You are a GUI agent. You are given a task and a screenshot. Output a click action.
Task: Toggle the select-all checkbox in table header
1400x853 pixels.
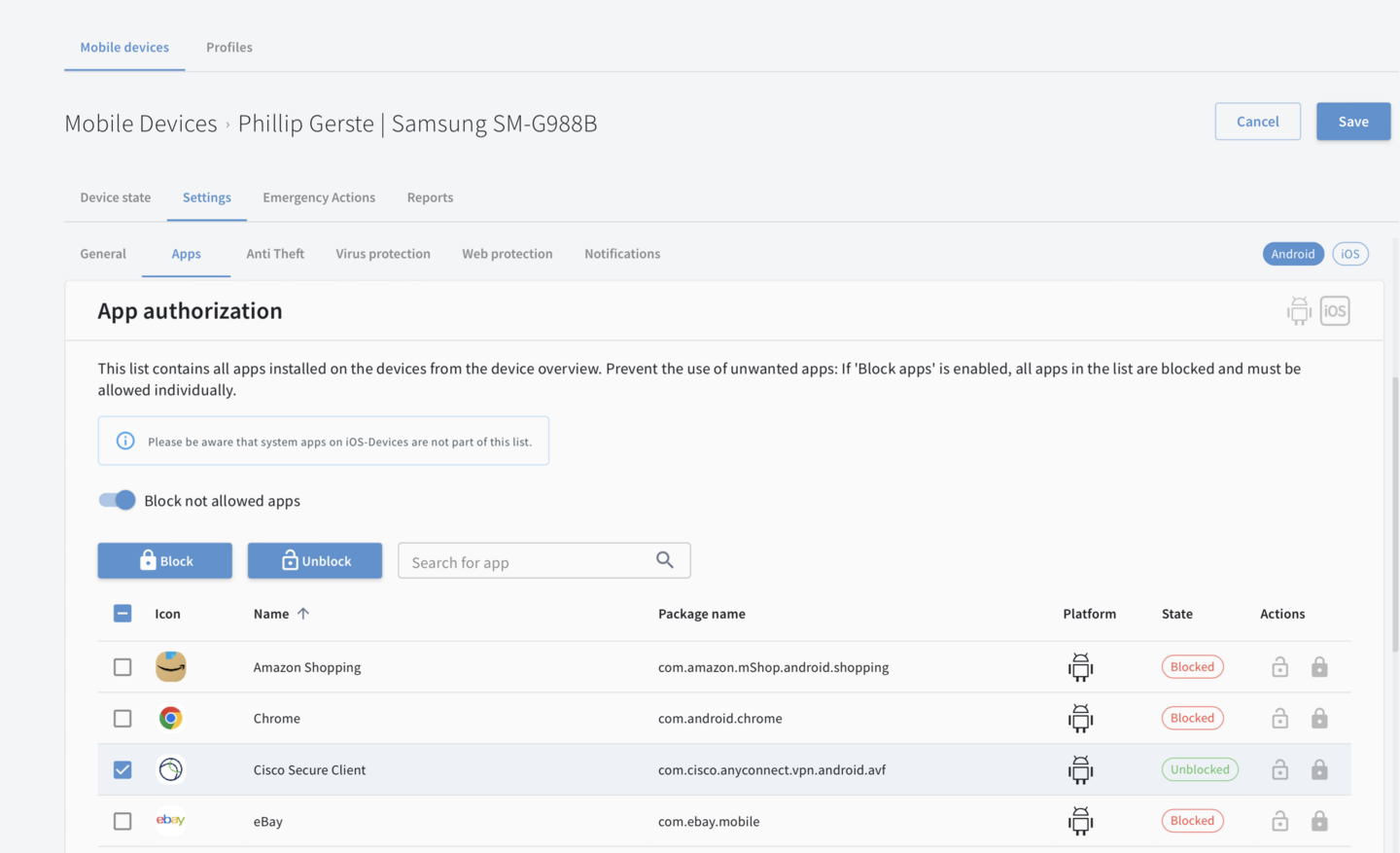[x=122, y=614]
